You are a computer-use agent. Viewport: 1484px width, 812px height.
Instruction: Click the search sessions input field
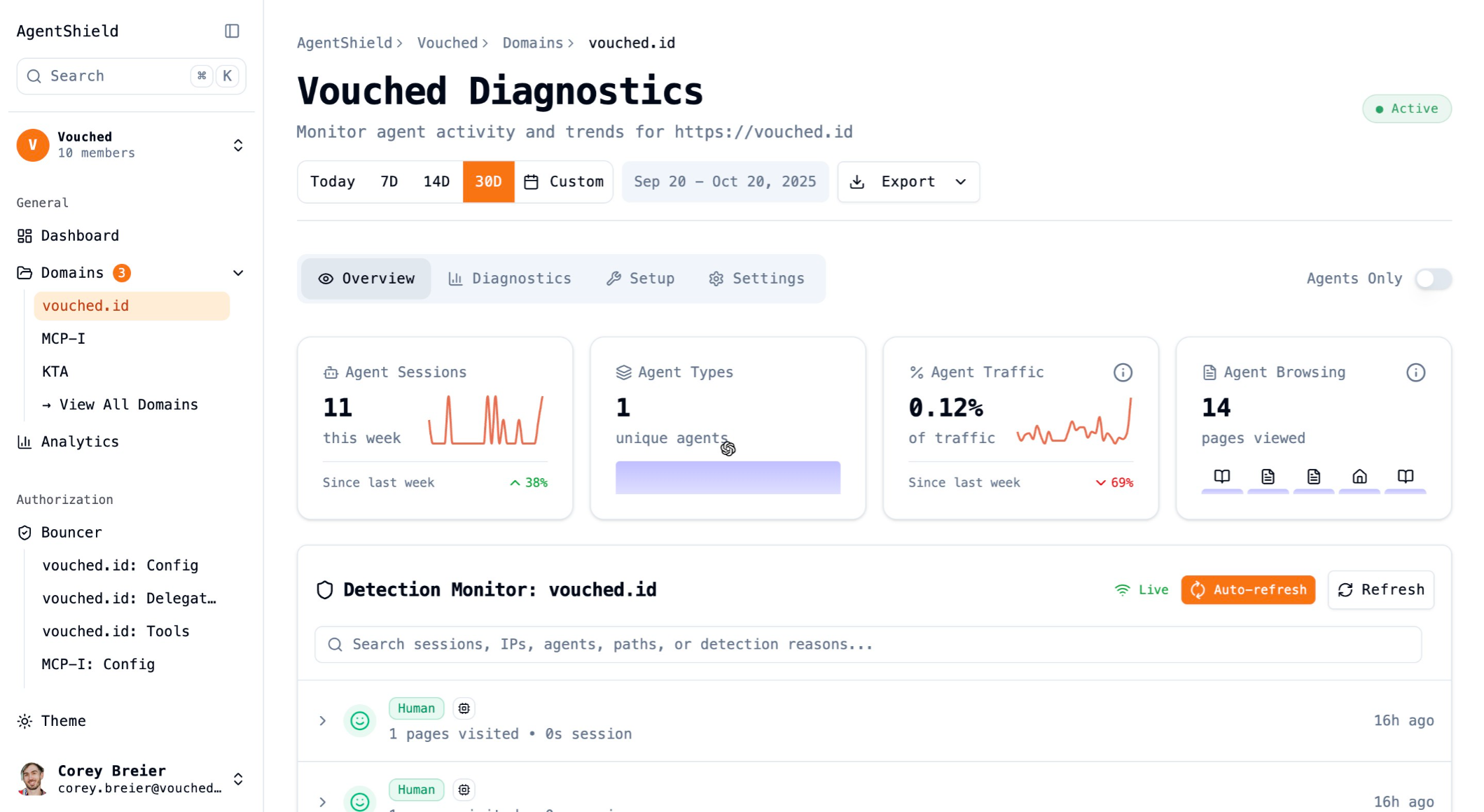coord(868,645)
